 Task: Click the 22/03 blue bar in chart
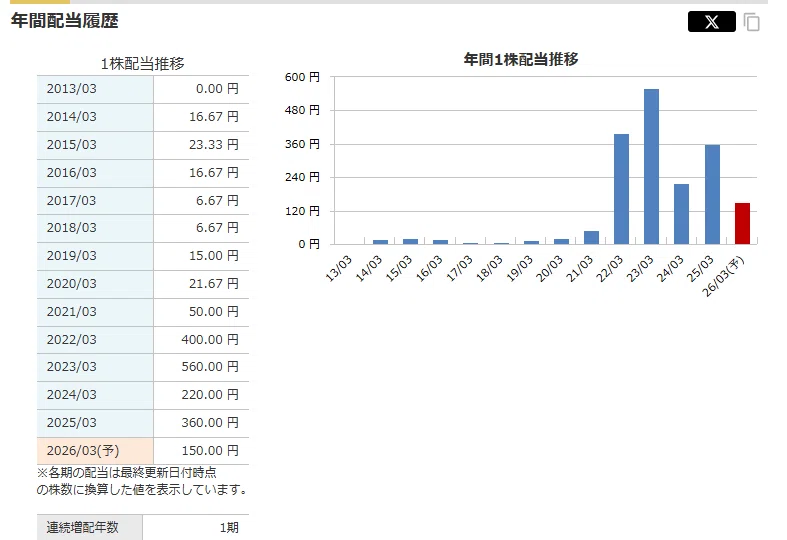(x=621, y=189)
